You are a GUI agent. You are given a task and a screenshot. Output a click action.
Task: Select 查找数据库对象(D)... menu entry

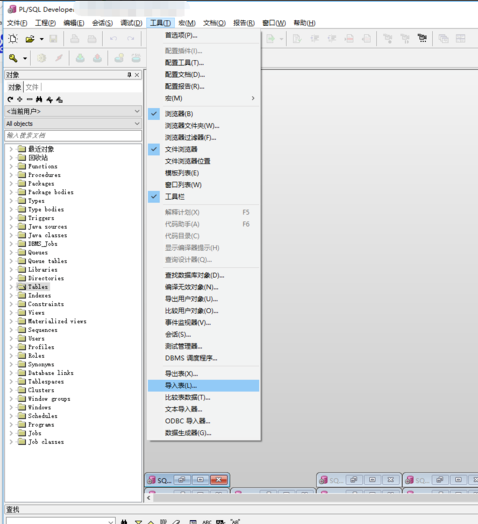[x=203, y=275]
